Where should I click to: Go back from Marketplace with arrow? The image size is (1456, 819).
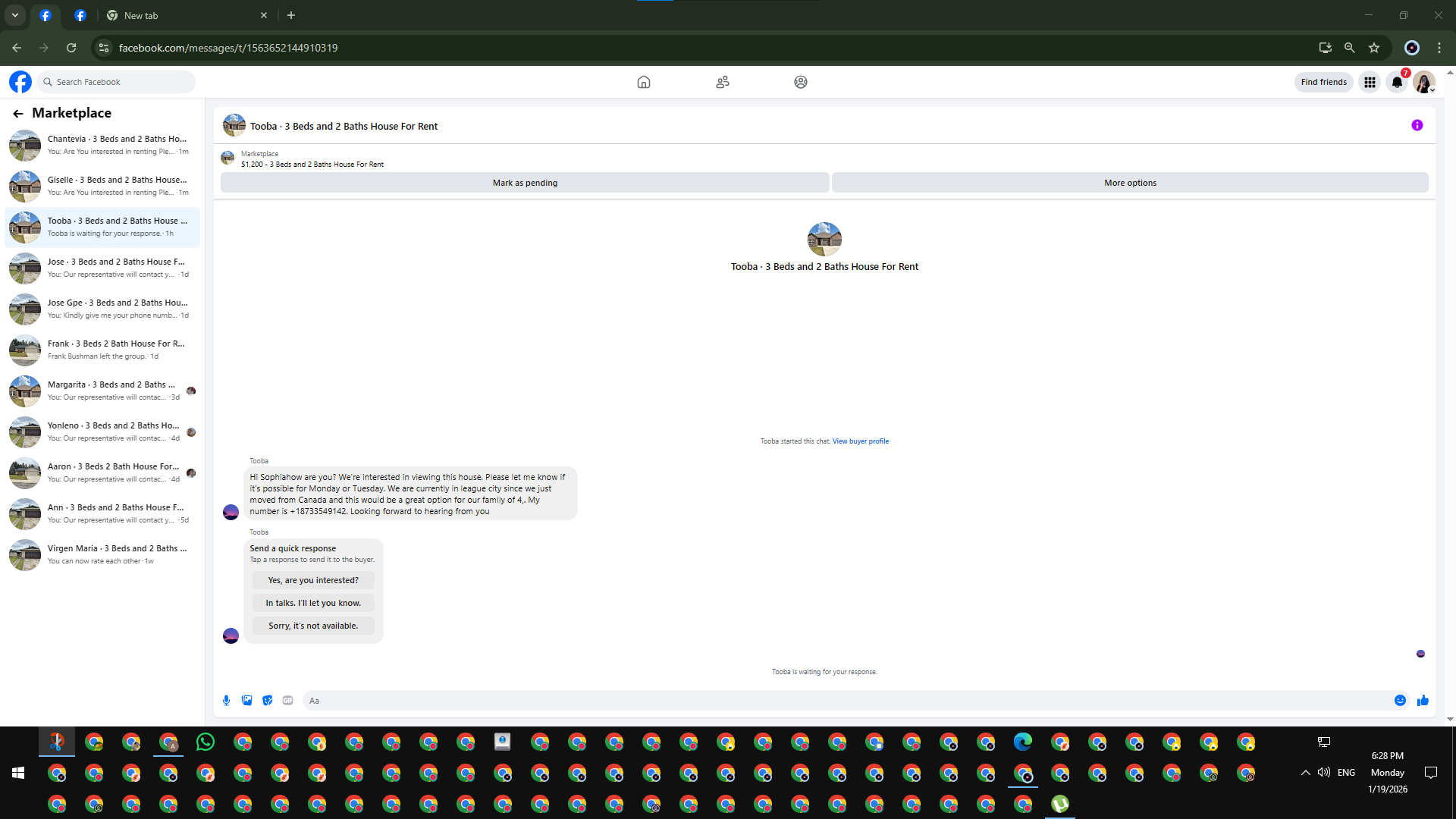(x=18, y=113)
